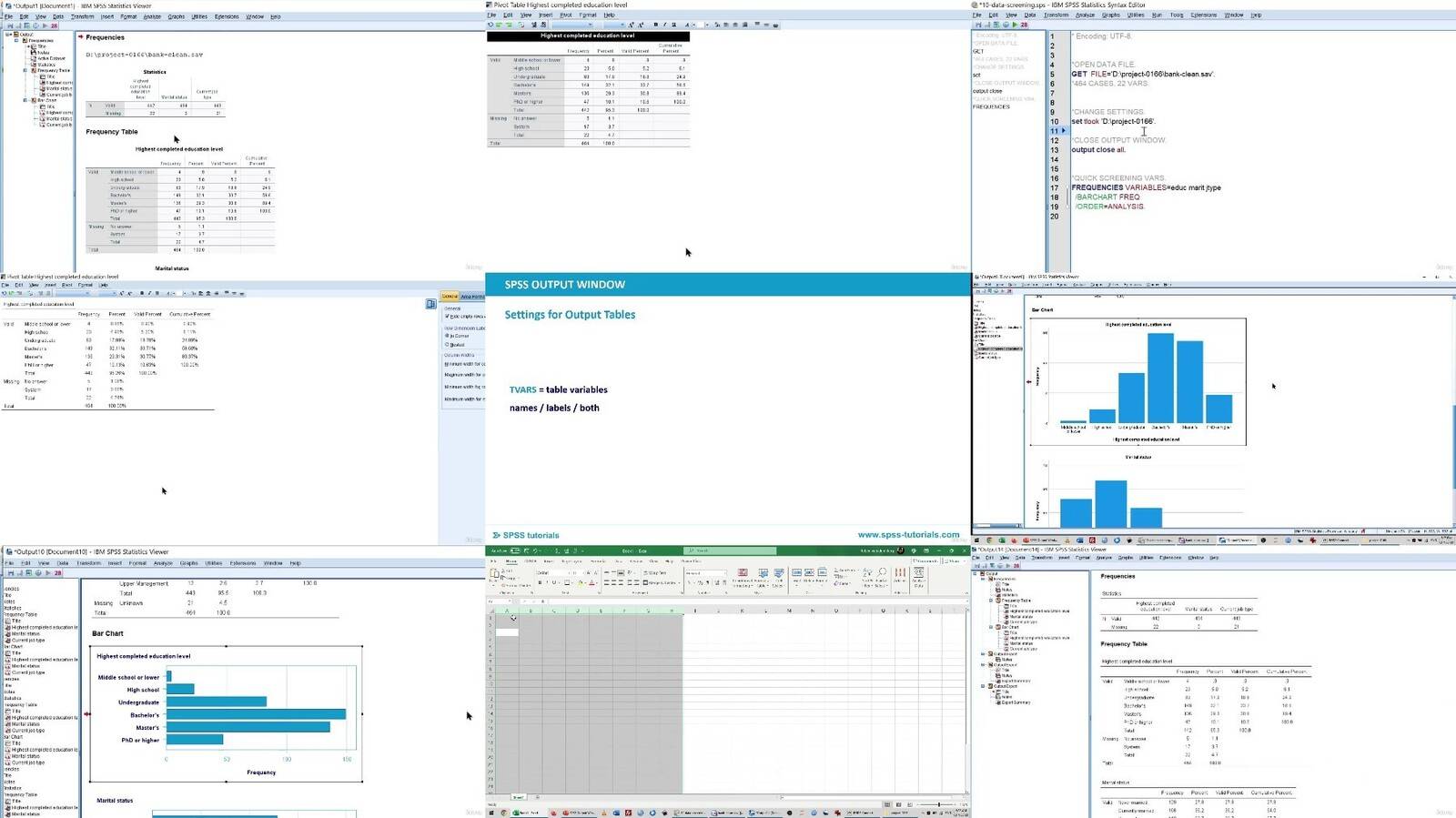Click '/BARCHART FREQ' line in Syntax Editor
The height and width of the screenshot is (818, 1456).
coord(1107,197)
